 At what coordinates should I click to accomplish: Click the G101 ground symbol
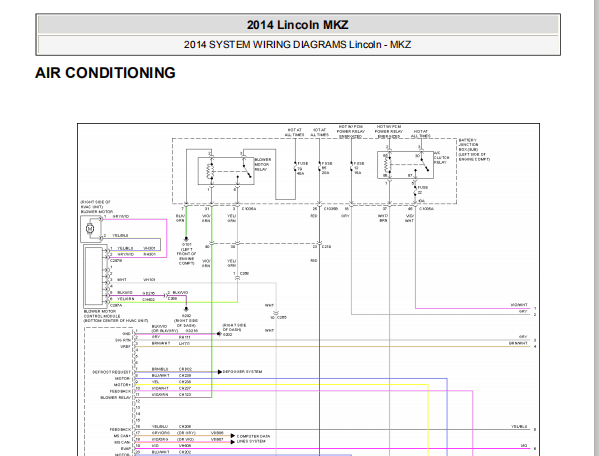point(186,238)
